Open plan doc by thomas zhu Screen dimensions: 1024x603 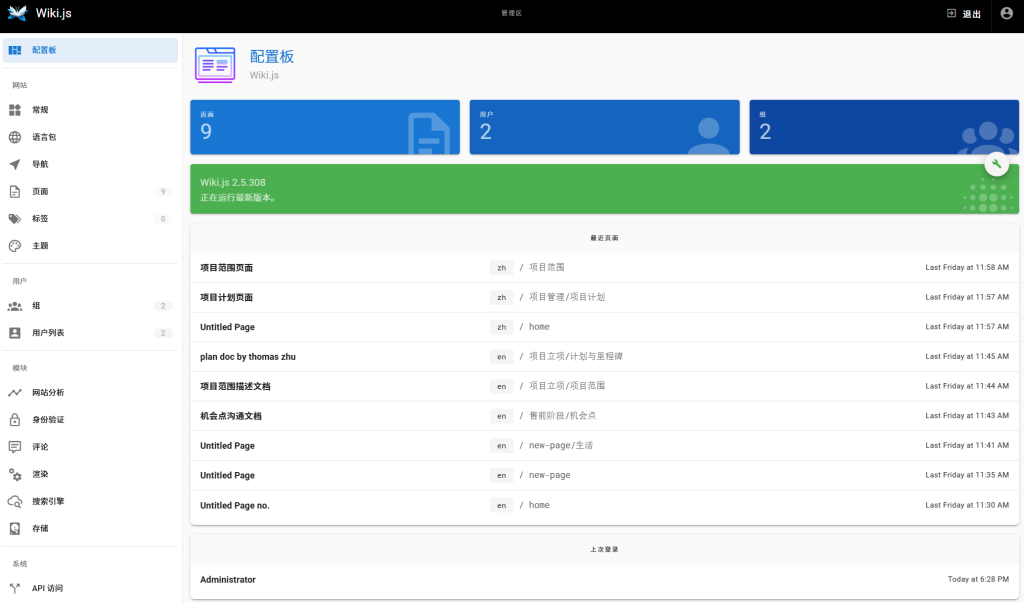click(248, 356)
